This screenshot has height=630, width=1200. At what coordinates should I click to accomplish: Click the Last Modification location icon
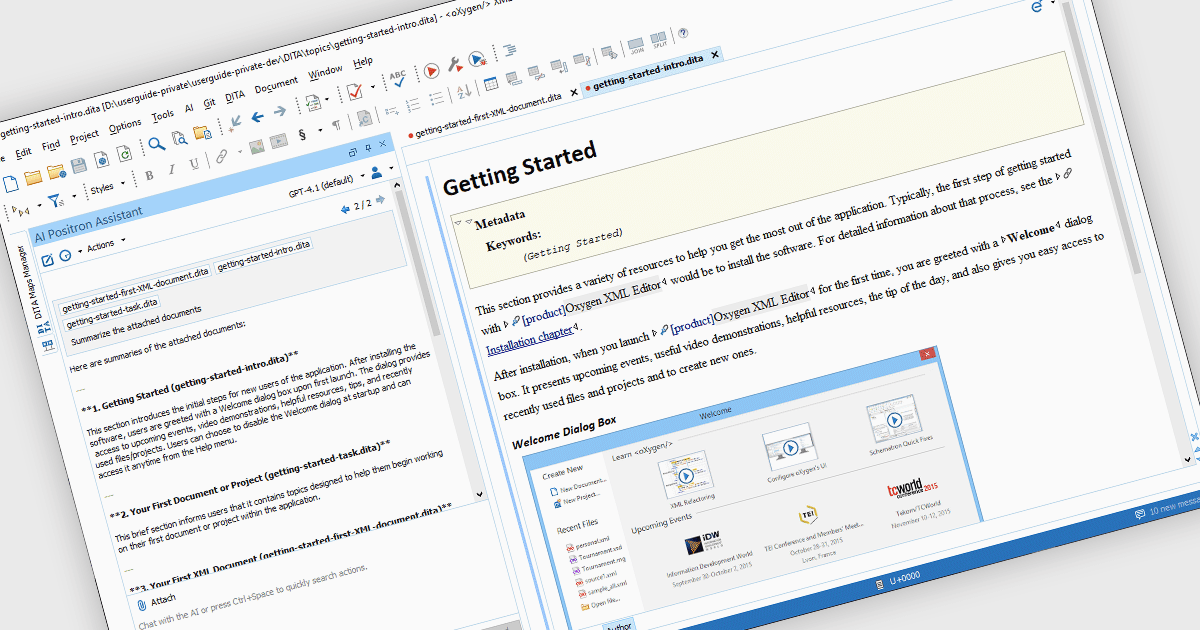(235, 123)
